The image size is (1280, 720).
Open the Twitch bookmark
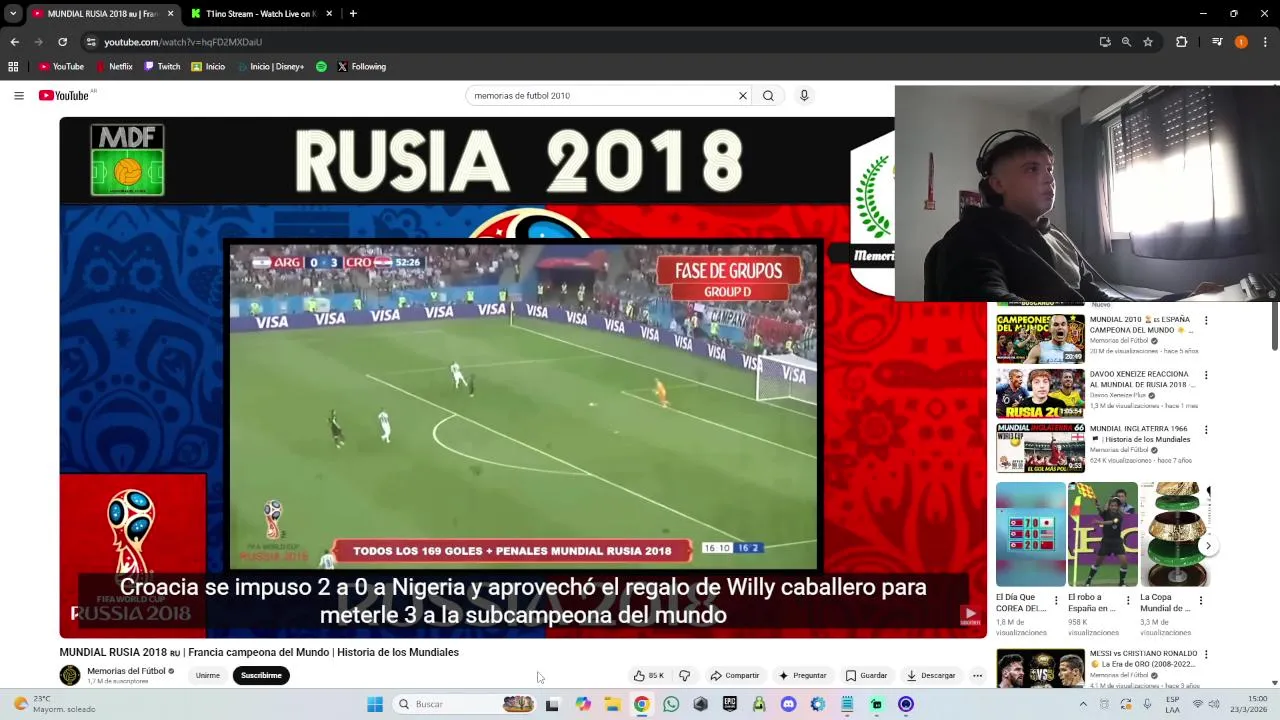[x=162, y=67]
